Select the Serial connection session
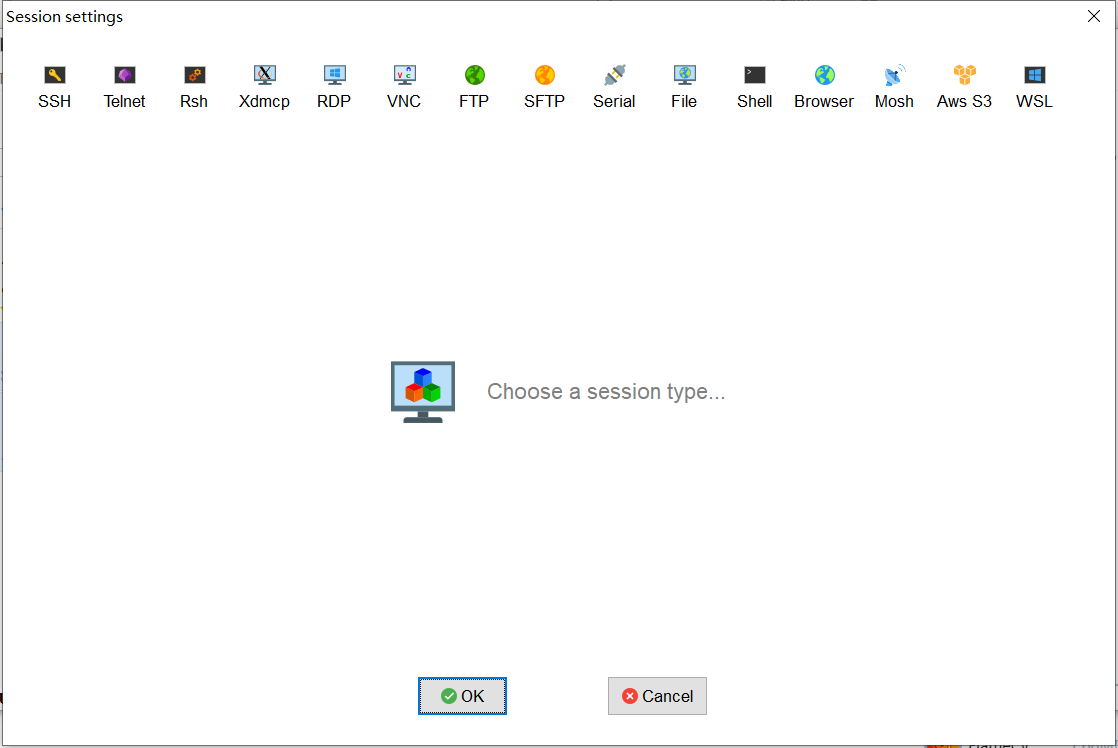Viewport: 1118px width, 748px height. tap(614, 87)
